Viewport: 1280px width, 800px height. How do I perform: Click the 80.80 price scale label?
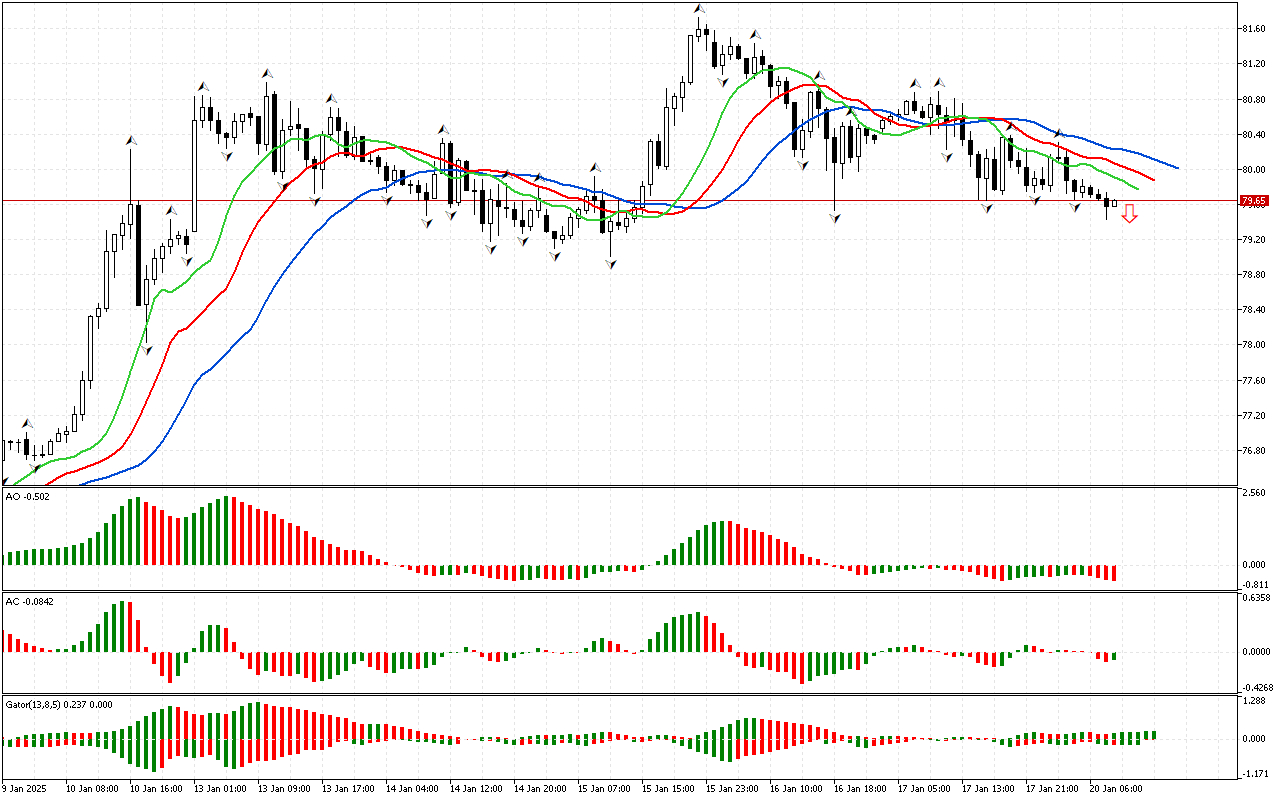1253,99
